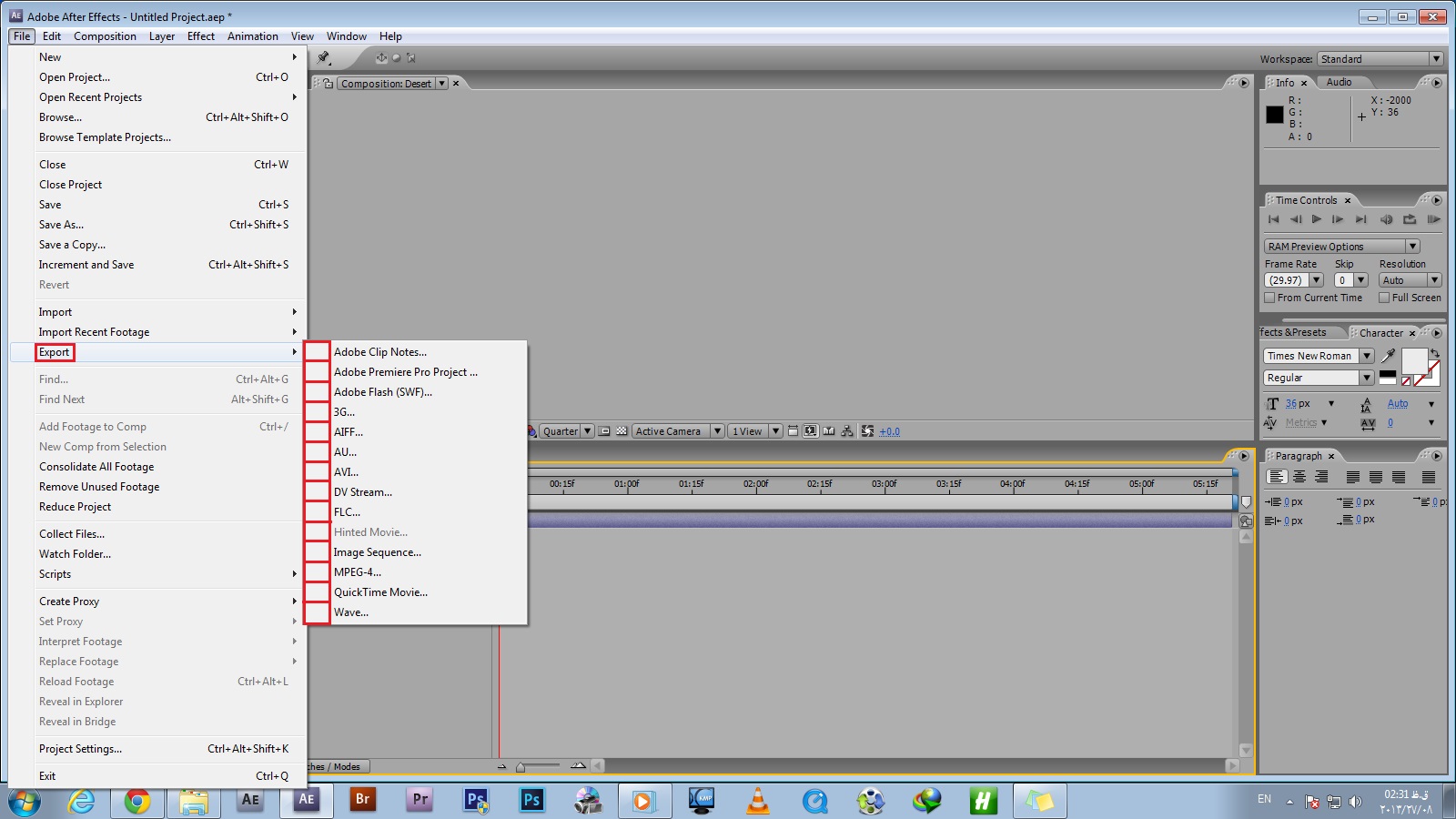
Task: Click the next frame playback button
Action: click(1338, 219)
